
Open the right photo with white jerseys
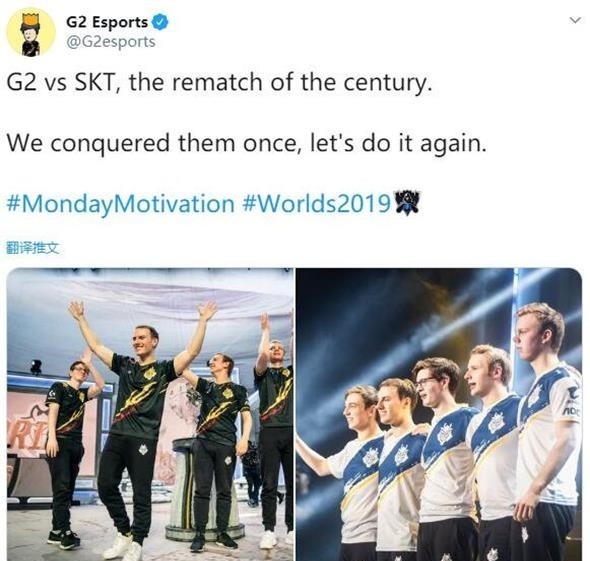click(439, 414)
